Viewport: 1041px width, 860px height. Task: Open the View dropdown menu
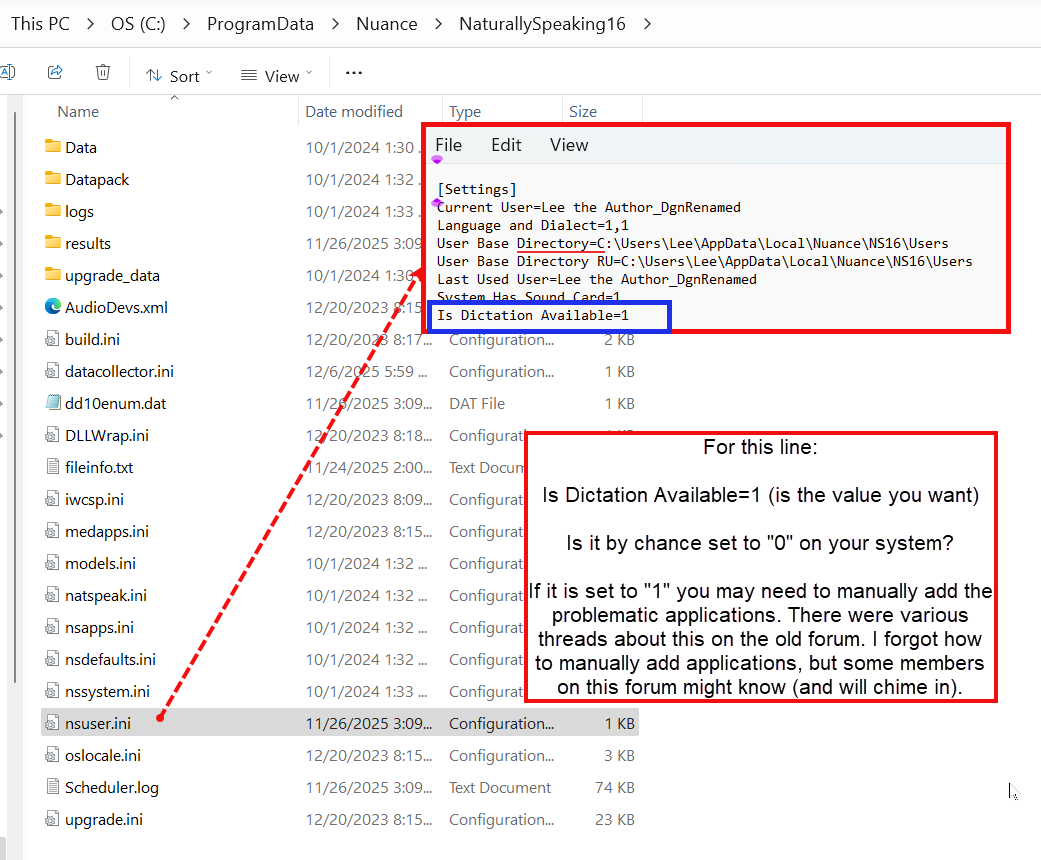[x=276, y=76]
